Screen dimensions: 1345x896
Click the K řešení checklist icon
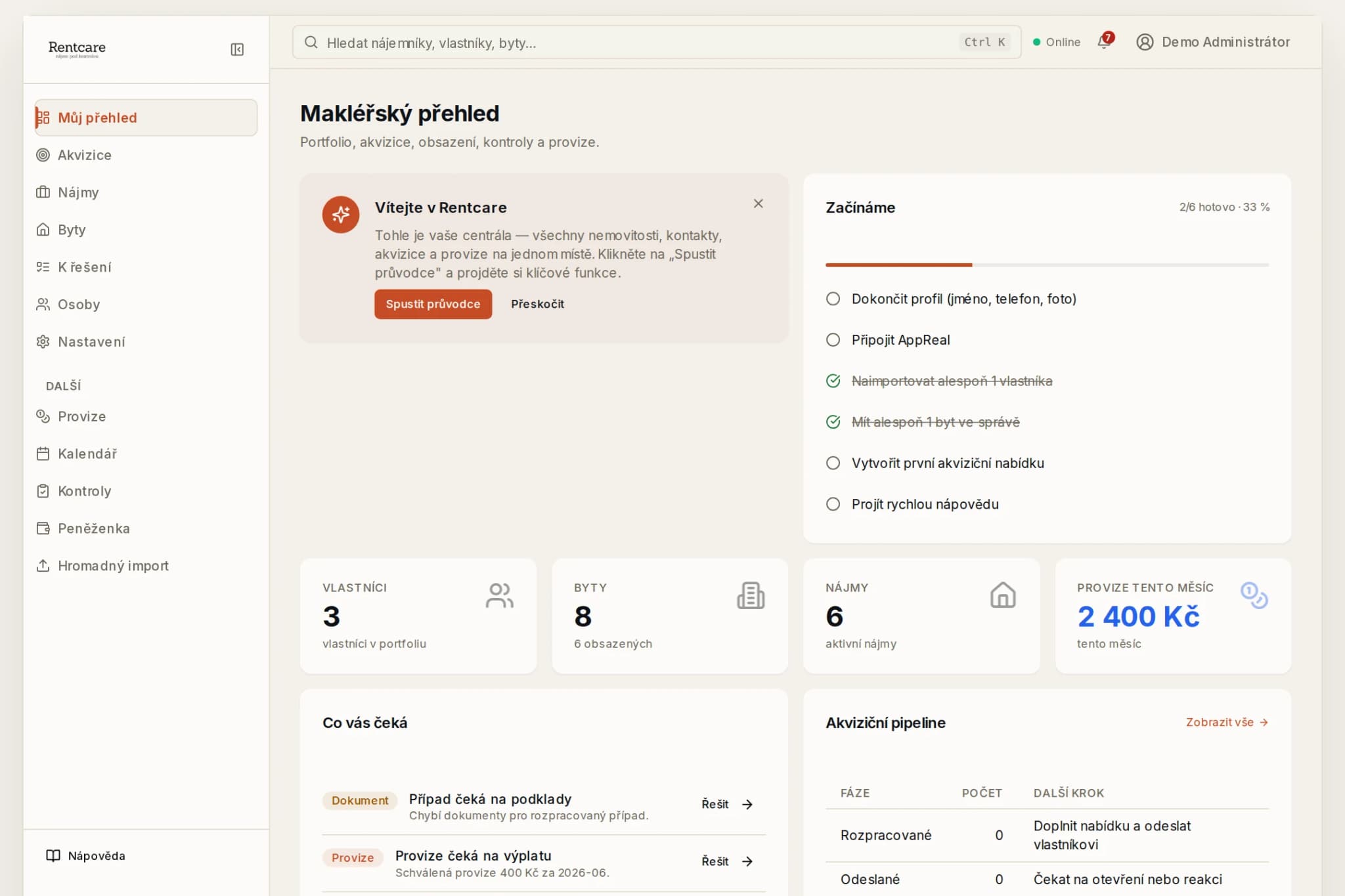click(x=43, y=267)
